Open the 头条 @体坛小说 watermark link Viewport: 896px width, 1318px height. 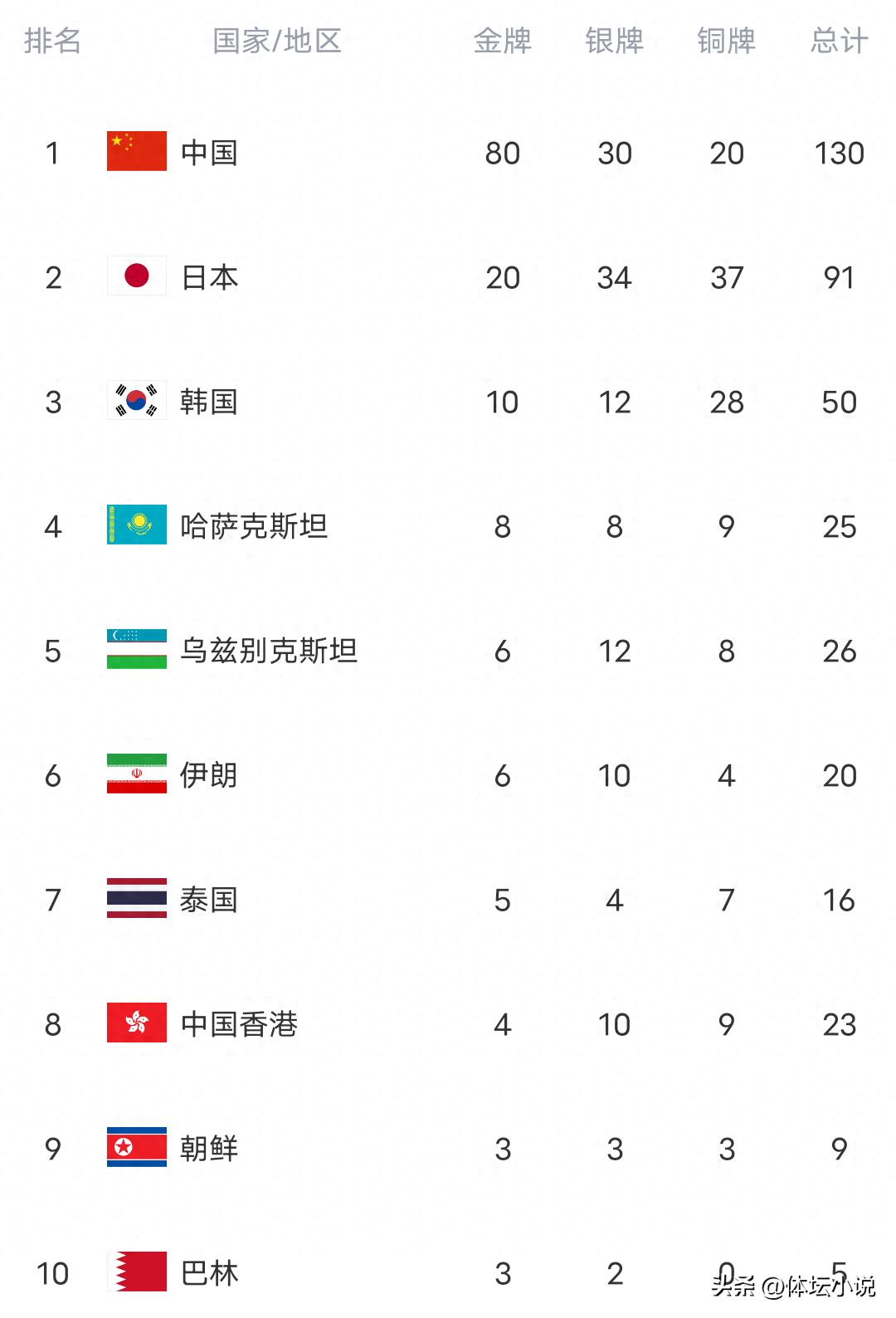click(793, 1286)
